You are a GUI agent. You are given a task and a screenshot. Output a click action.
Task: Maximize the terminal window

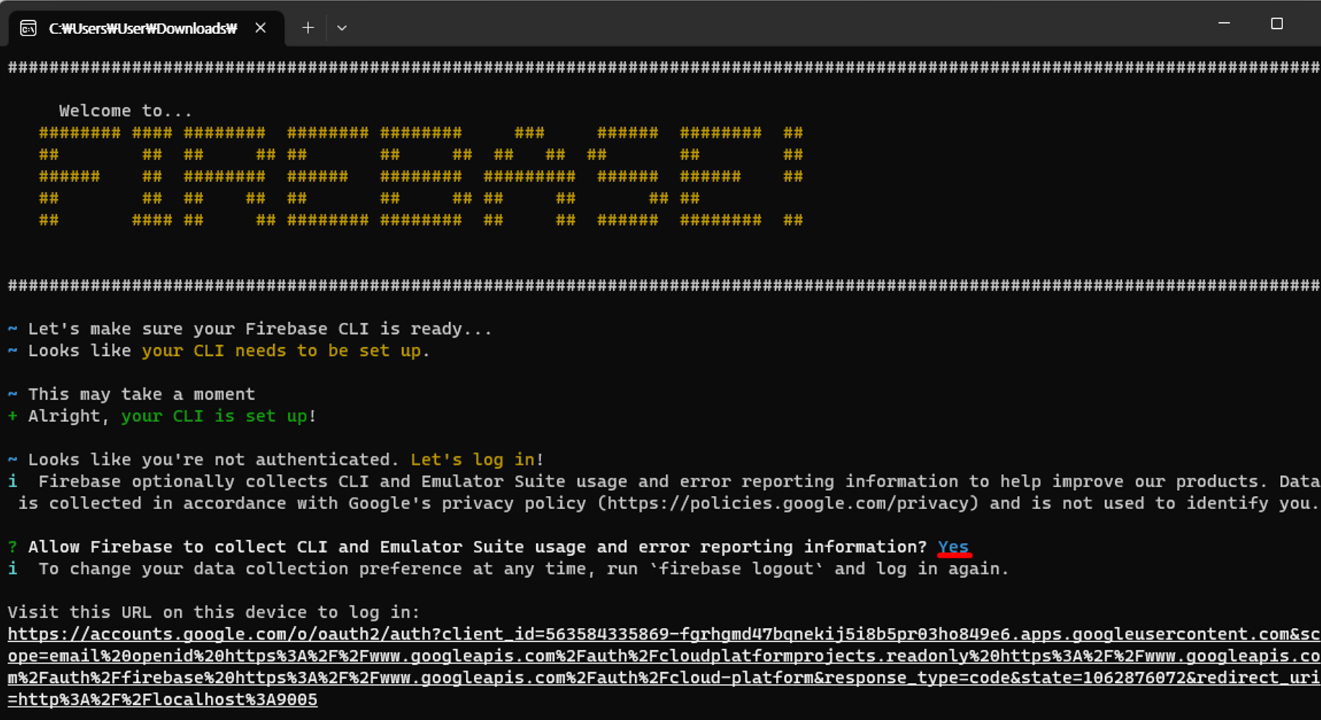pyautogui.click(x=1277, y=23)
